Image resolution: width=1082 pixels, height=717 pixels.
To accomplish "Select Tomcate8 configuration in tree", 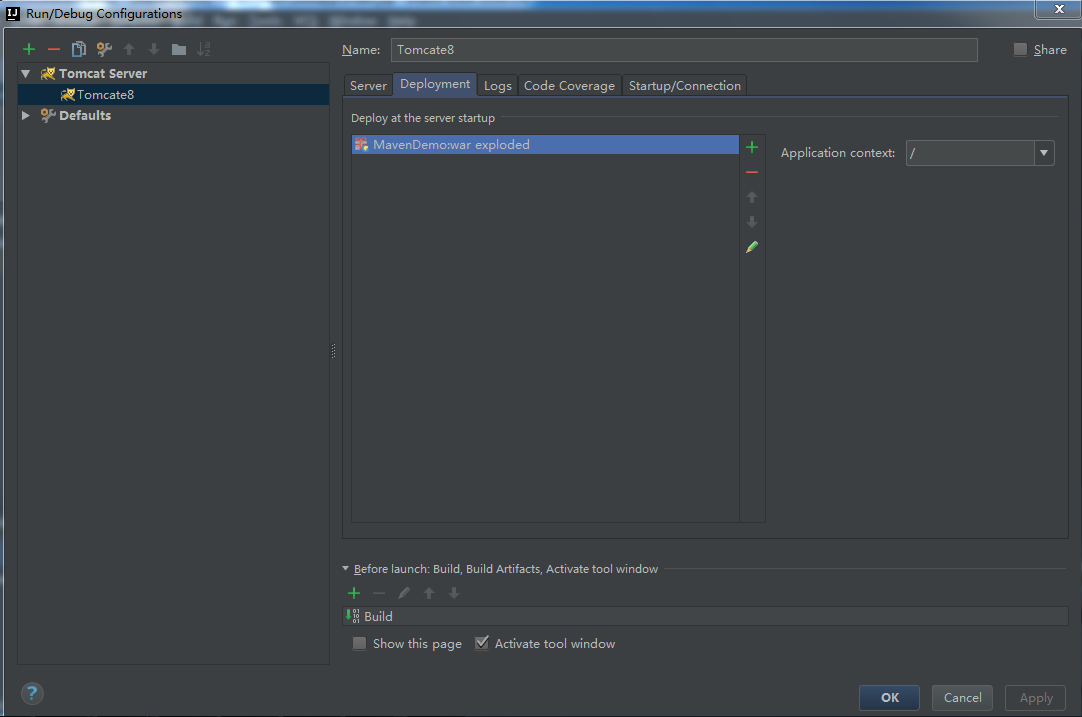I will point(174,95).
